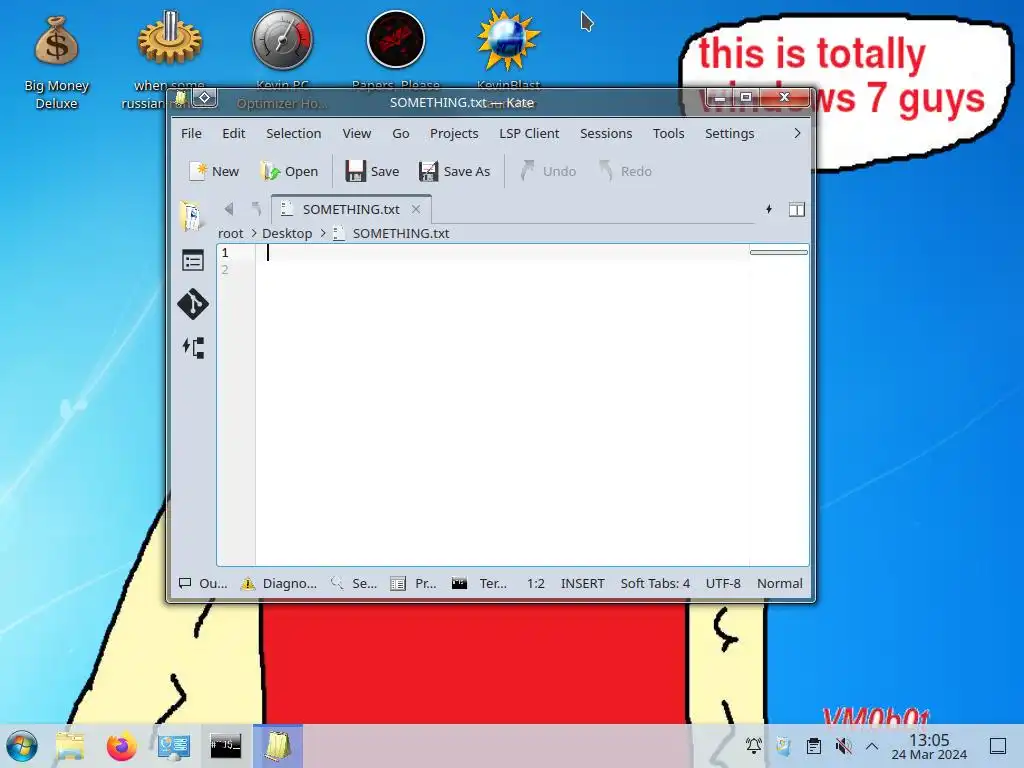Open the Edit menu
Image resolution: width=1024 pixels, height=768 pixels.
point(233,133)
